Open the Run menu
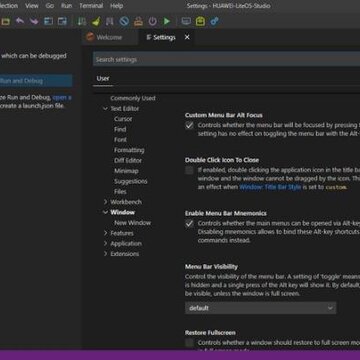360x360 pixels. click(x=66, y=6)
